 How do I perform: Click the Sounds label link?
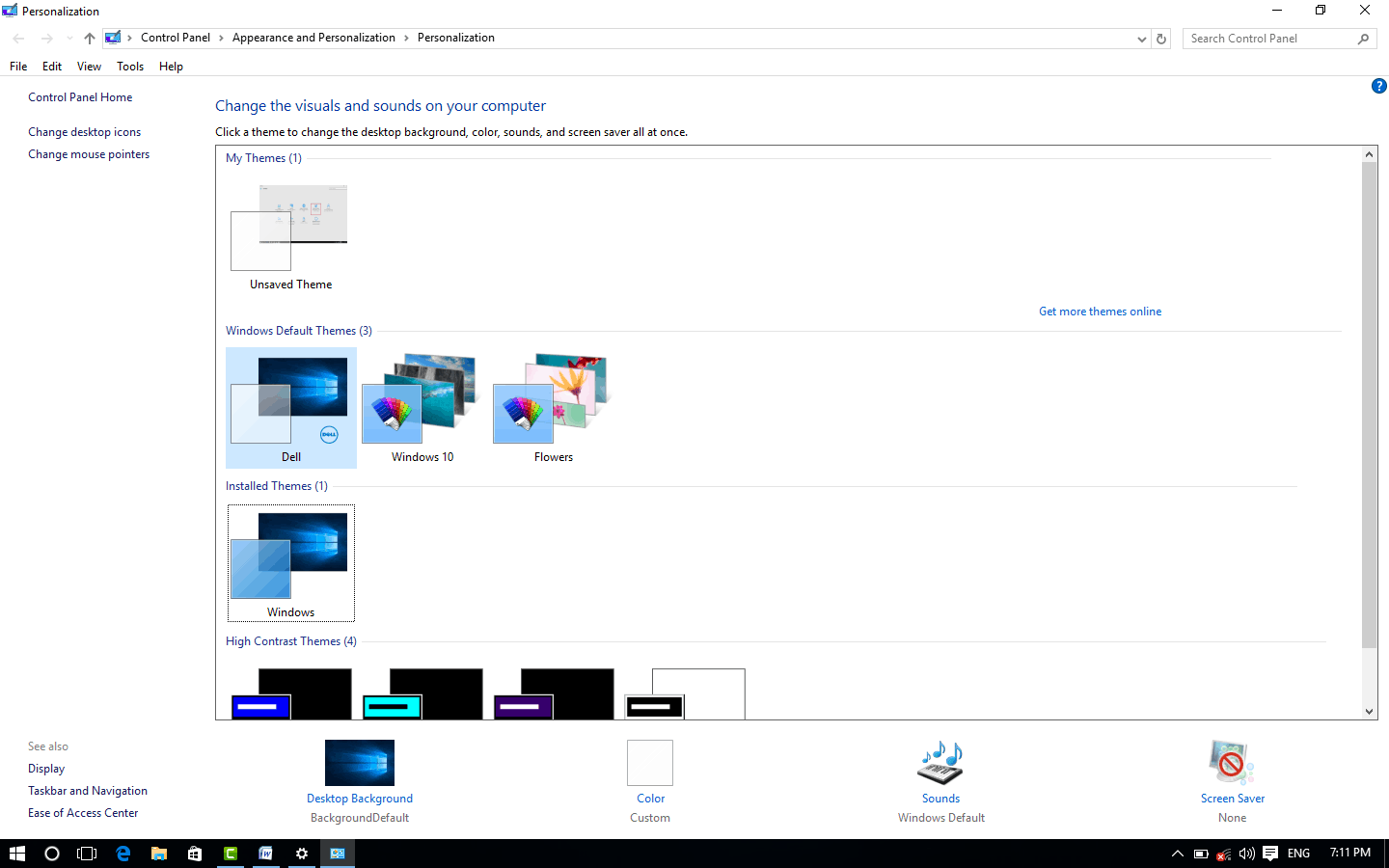940,799
